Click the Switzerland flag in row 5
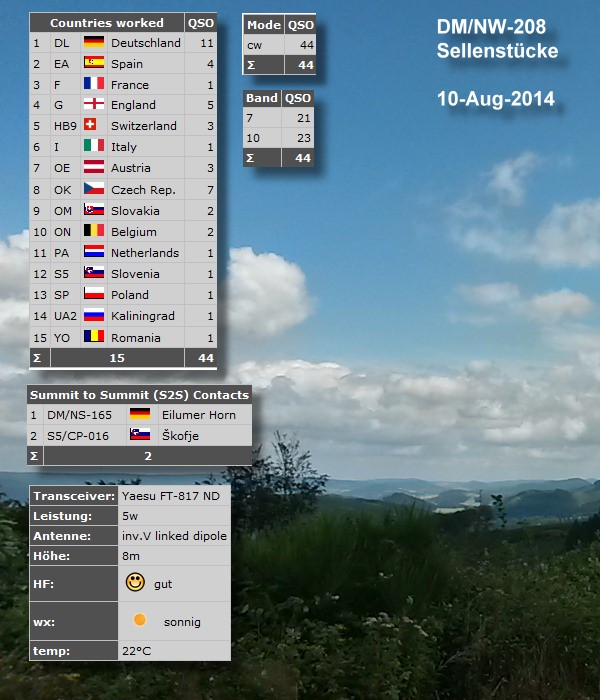600x700 pixels. pyautogui.click(x=94, y=126)
